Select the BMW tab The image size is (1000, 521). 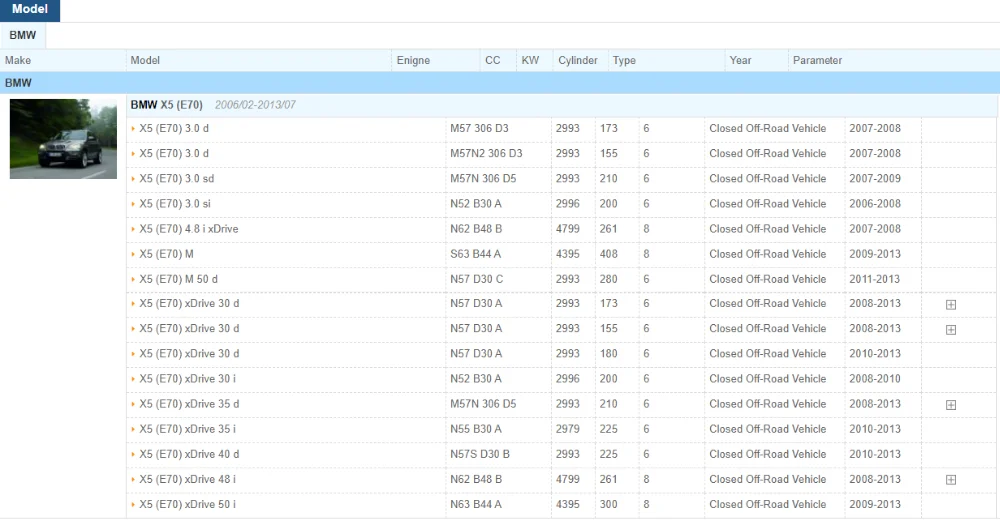click(x=23, y=35)
